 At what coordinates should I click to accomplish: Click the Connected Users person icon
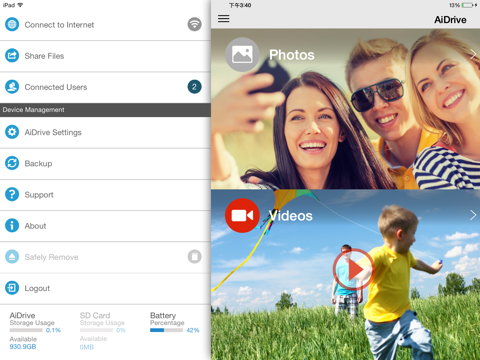[x=12, y=87]
